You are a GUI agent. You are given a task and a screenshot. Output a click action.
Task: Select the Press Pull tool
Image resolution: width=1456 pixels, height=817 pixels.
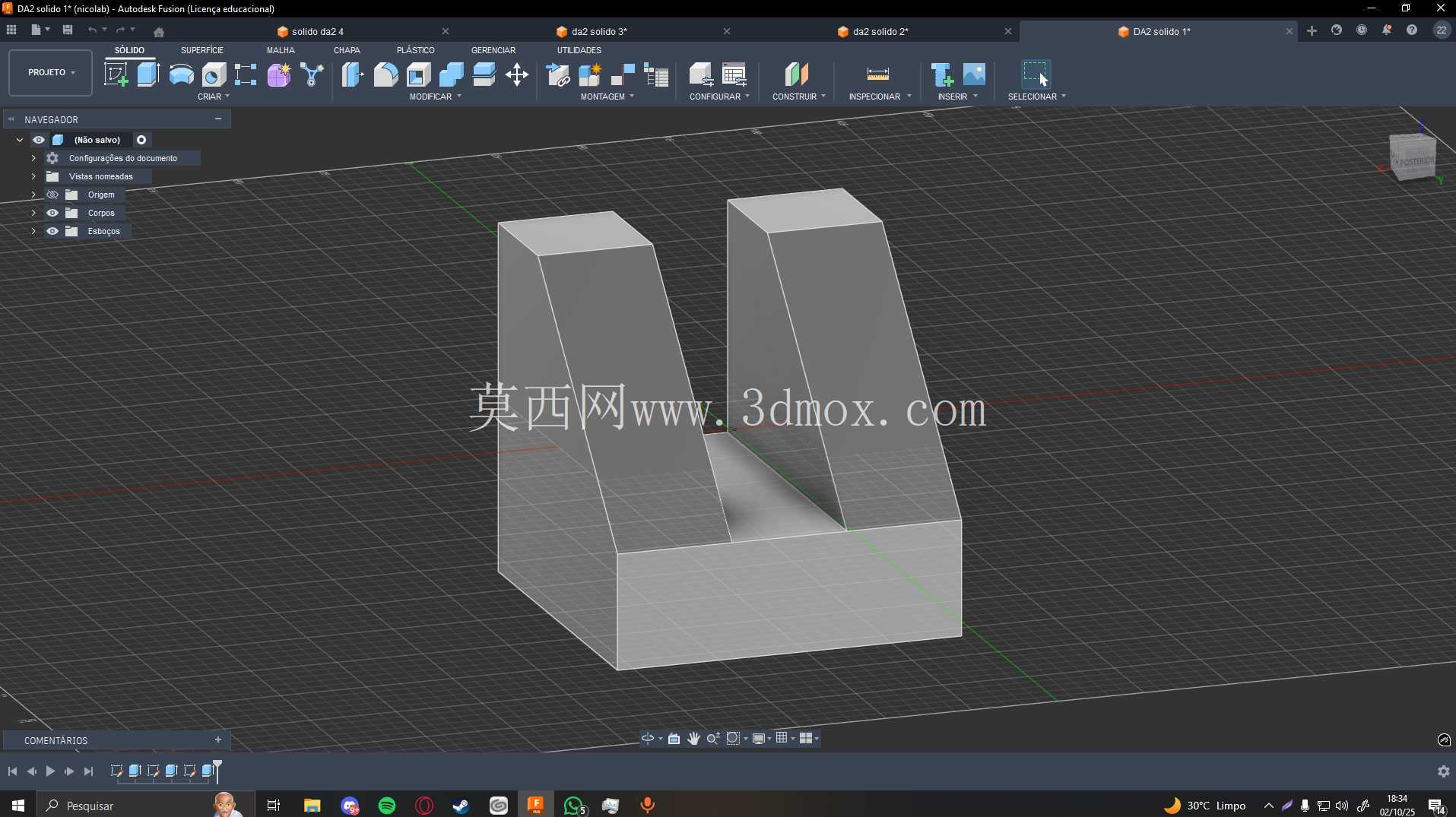(352, 74)
